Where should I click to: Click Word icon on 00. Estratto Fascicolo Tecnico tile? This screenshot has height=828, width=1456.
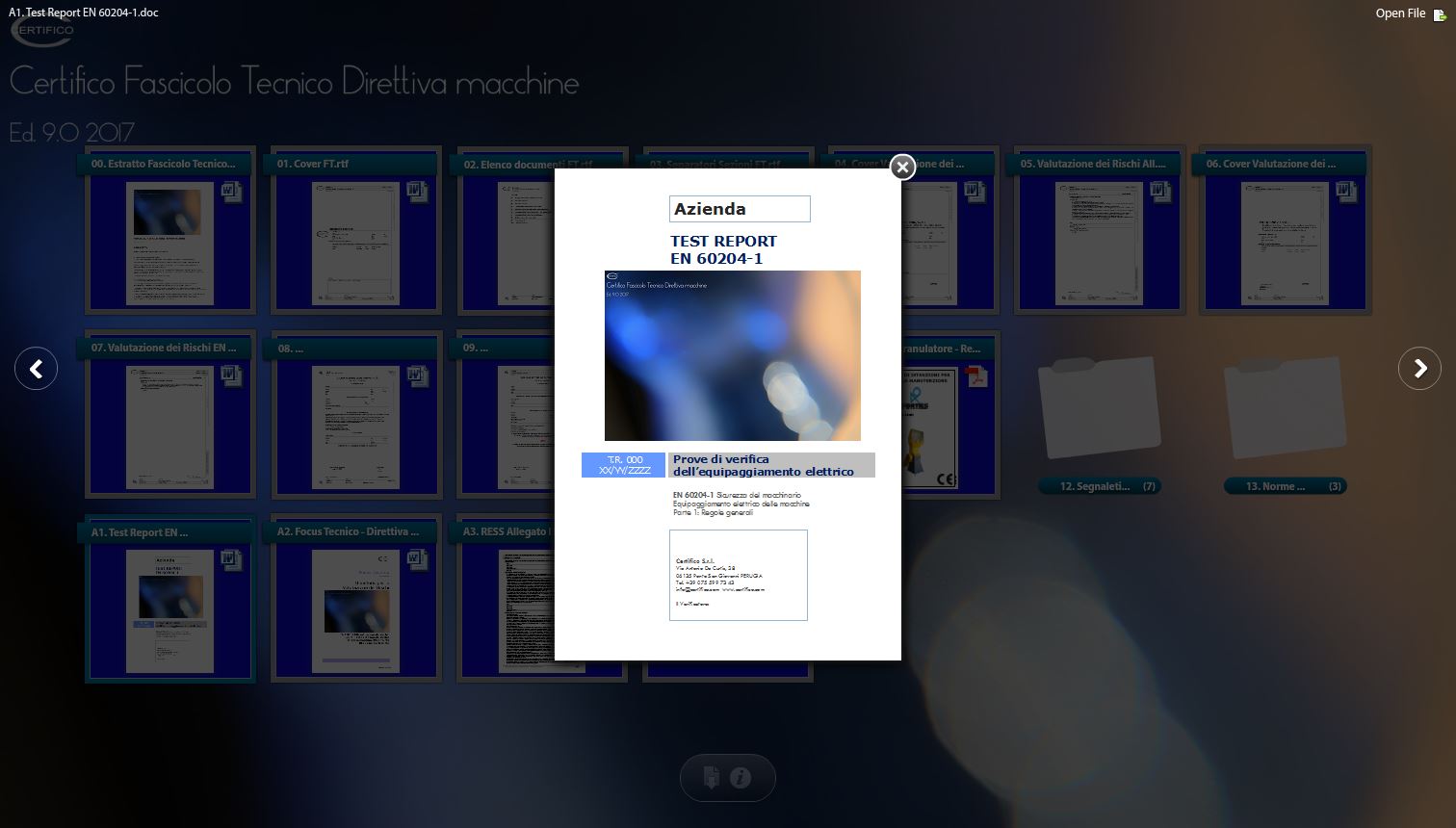pyautogui.click(x=231, y=192)
